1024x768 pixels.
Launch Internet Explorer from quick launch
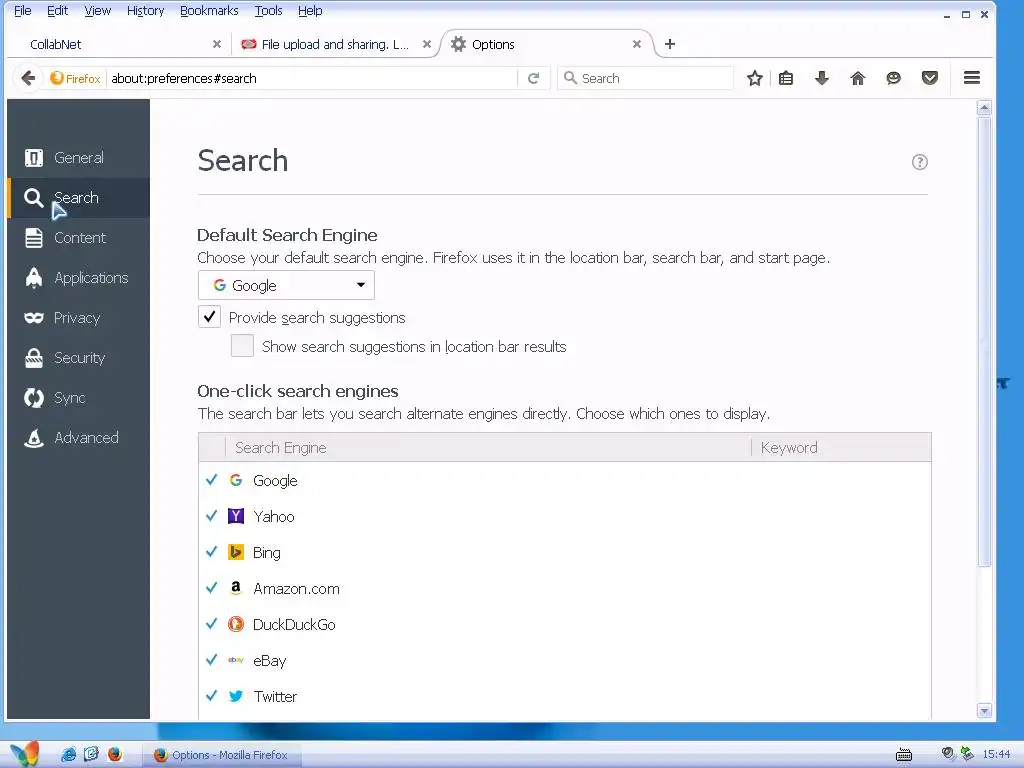pos(68,754)
